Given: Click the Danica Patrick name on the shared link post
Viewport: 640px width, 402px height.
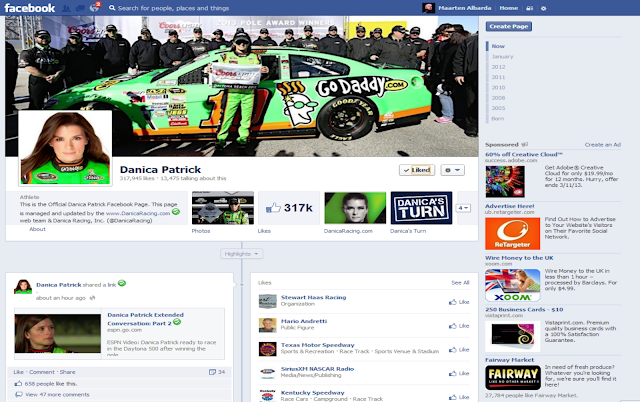Looking at the screenshot, I should coord(59,285).
